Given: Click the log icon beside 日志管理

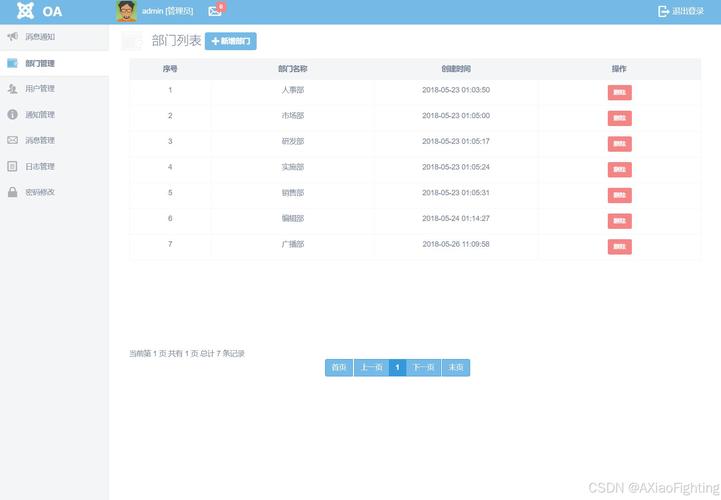Looking at the screenshot, I should coord(12,166).
